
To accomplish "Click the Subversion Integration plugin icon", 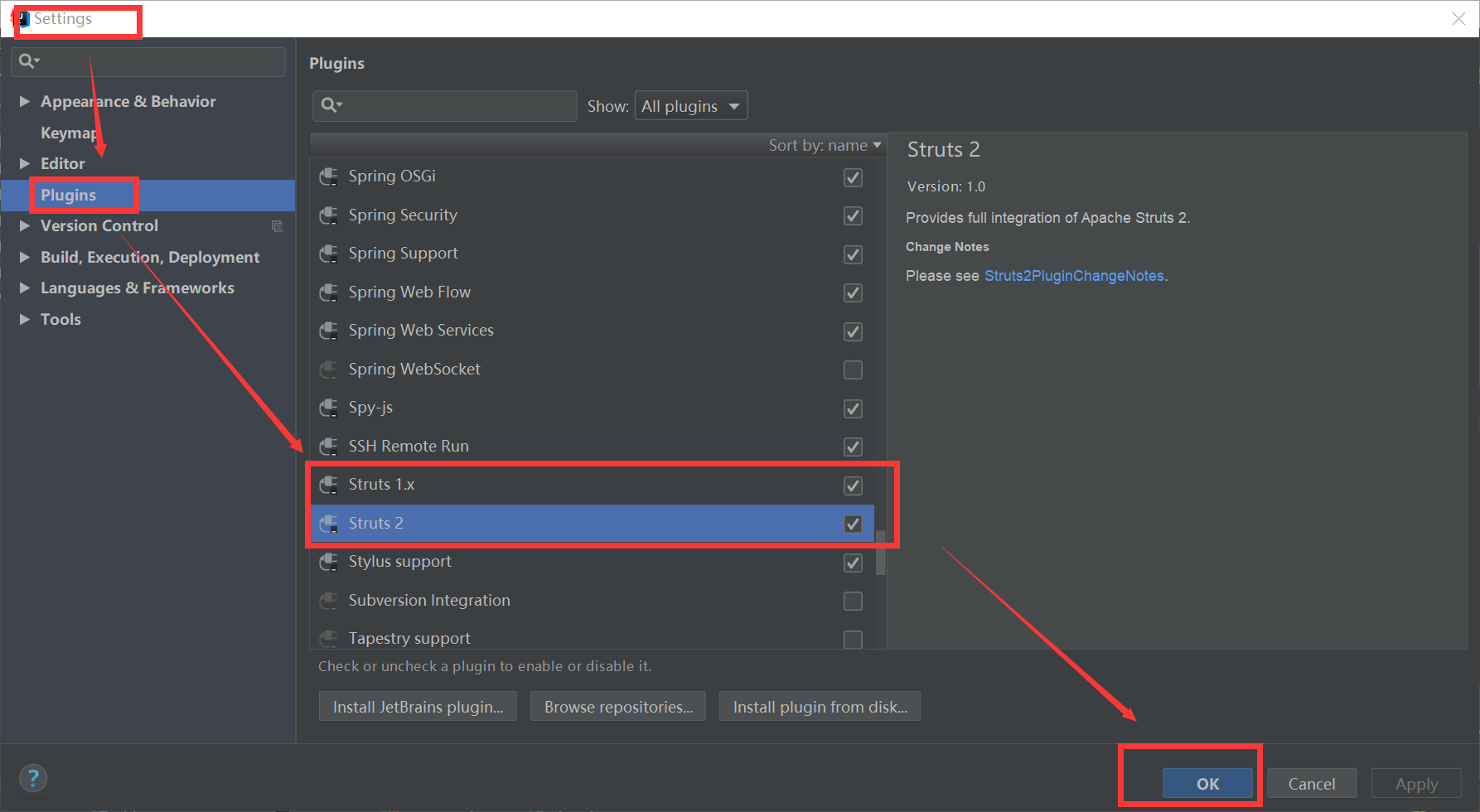I will pyautogui.click(x=329, y=601).
